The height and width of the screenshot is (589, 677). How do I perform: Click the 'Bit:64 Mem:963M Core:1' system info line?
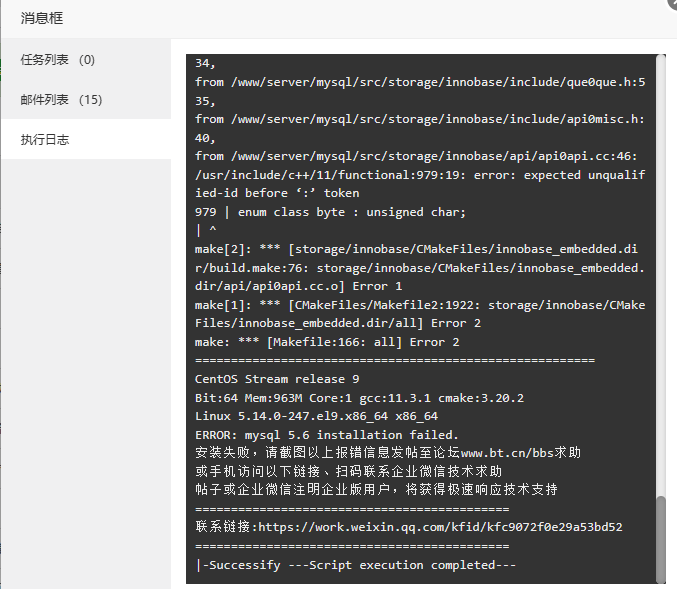tap(359, 398)
